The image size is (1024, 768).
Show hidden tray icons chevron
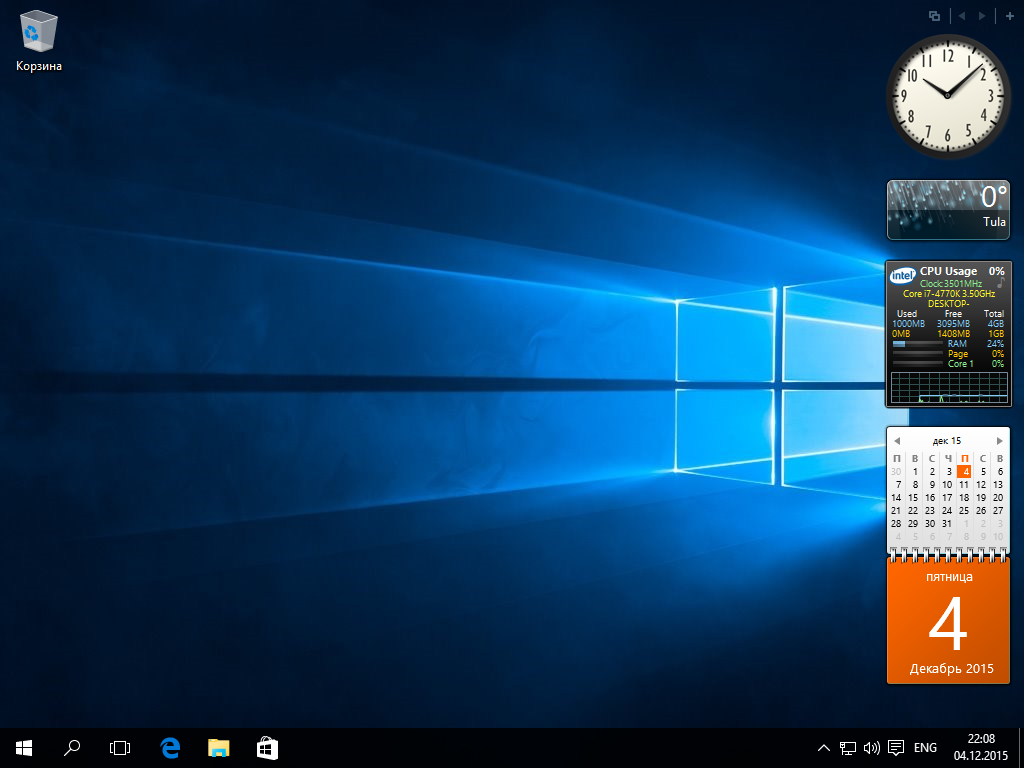coord(824,748)
